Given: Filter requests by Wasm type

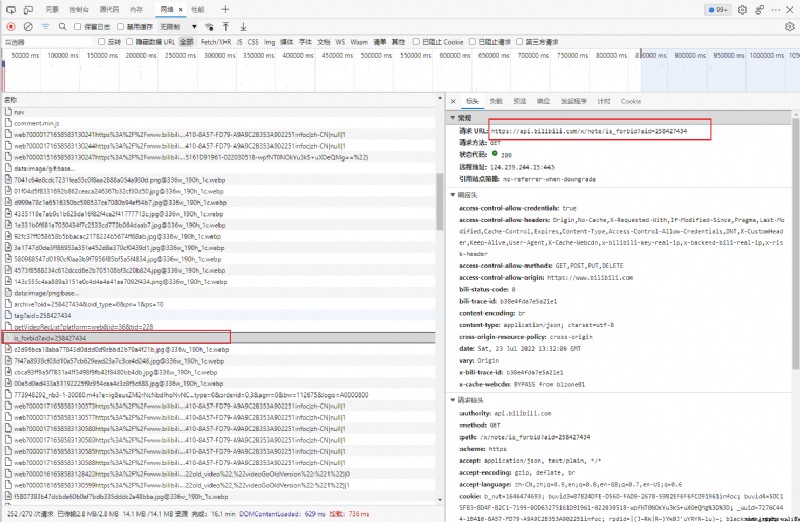Looking at the screenshot, I should point(359,42).
